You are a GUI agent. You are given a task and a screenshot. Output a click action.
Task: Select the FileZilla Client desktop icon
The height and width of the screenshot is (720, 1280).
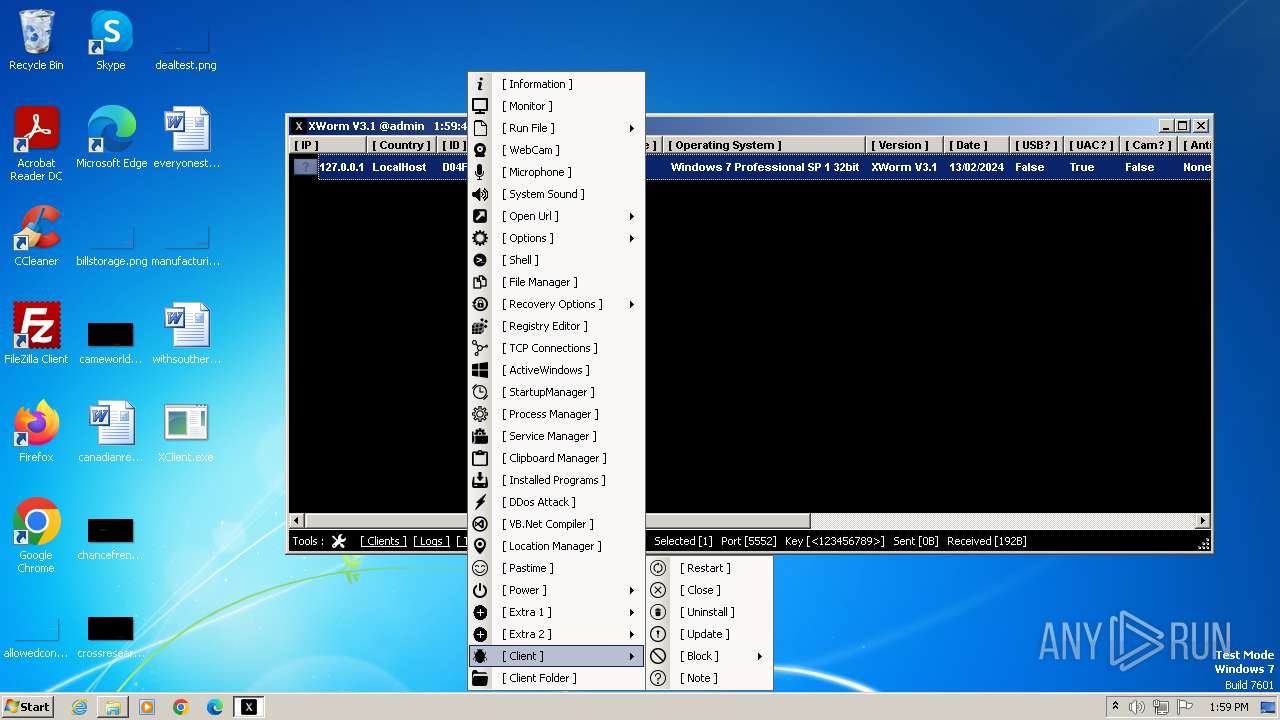36,334
